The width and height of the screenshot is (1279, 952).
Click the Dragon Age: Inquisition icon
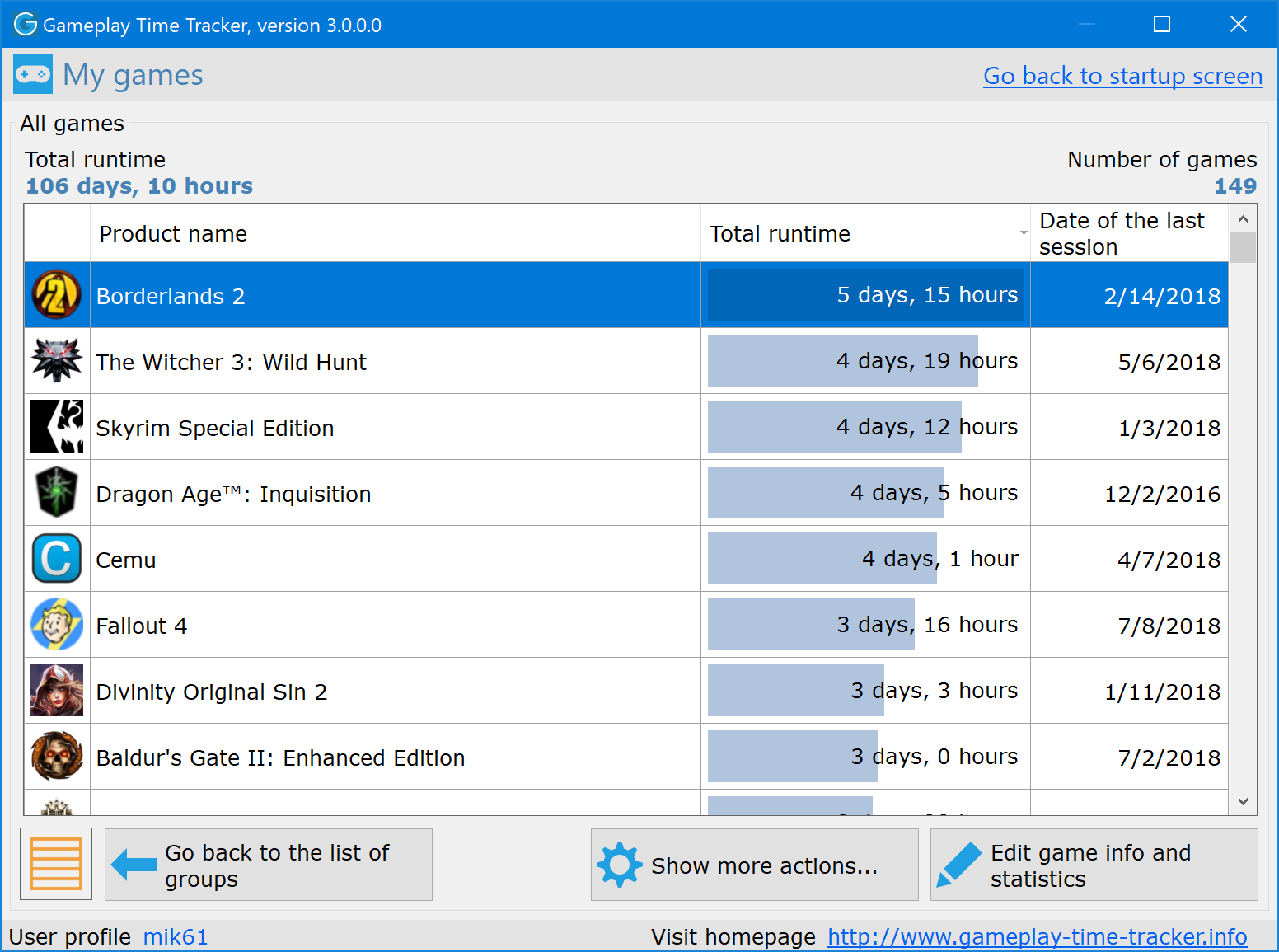click(x=56, y=492)
